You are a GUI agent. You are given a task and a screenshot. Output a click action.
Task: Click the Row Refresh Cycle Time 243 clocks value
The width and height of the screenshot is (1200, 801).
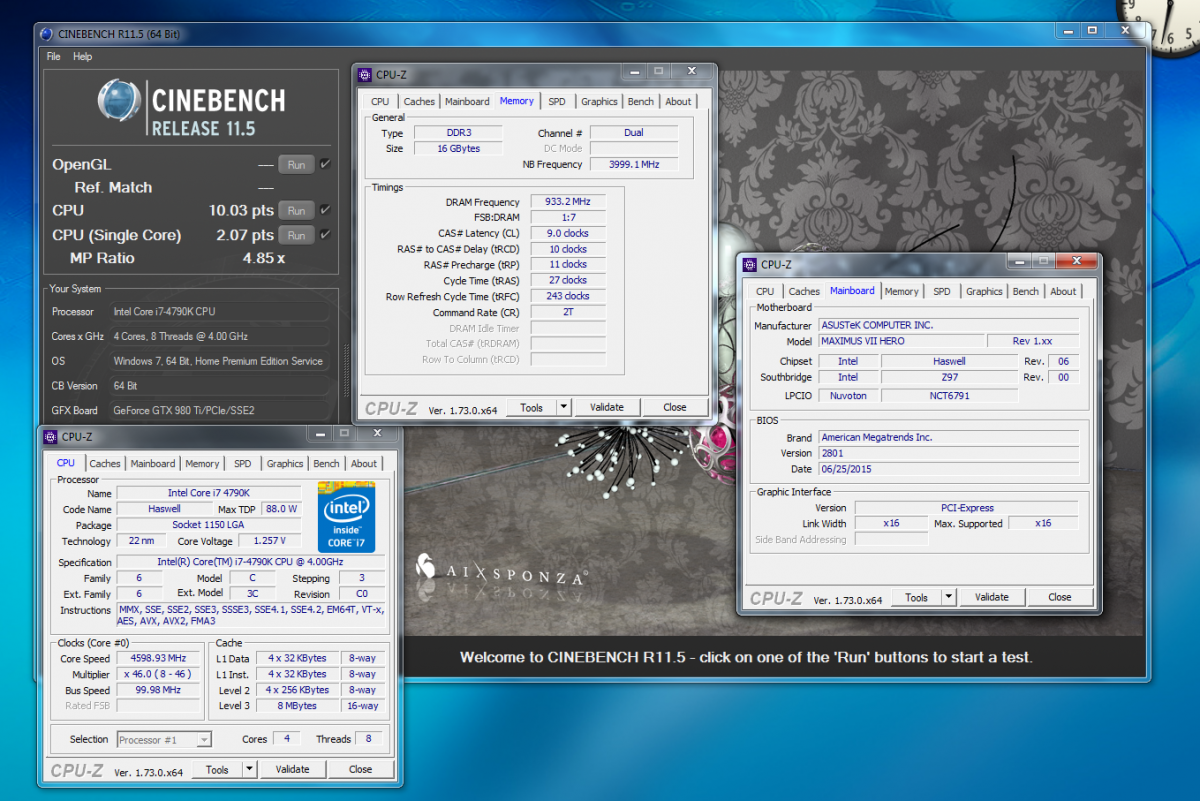click(567, 296)
